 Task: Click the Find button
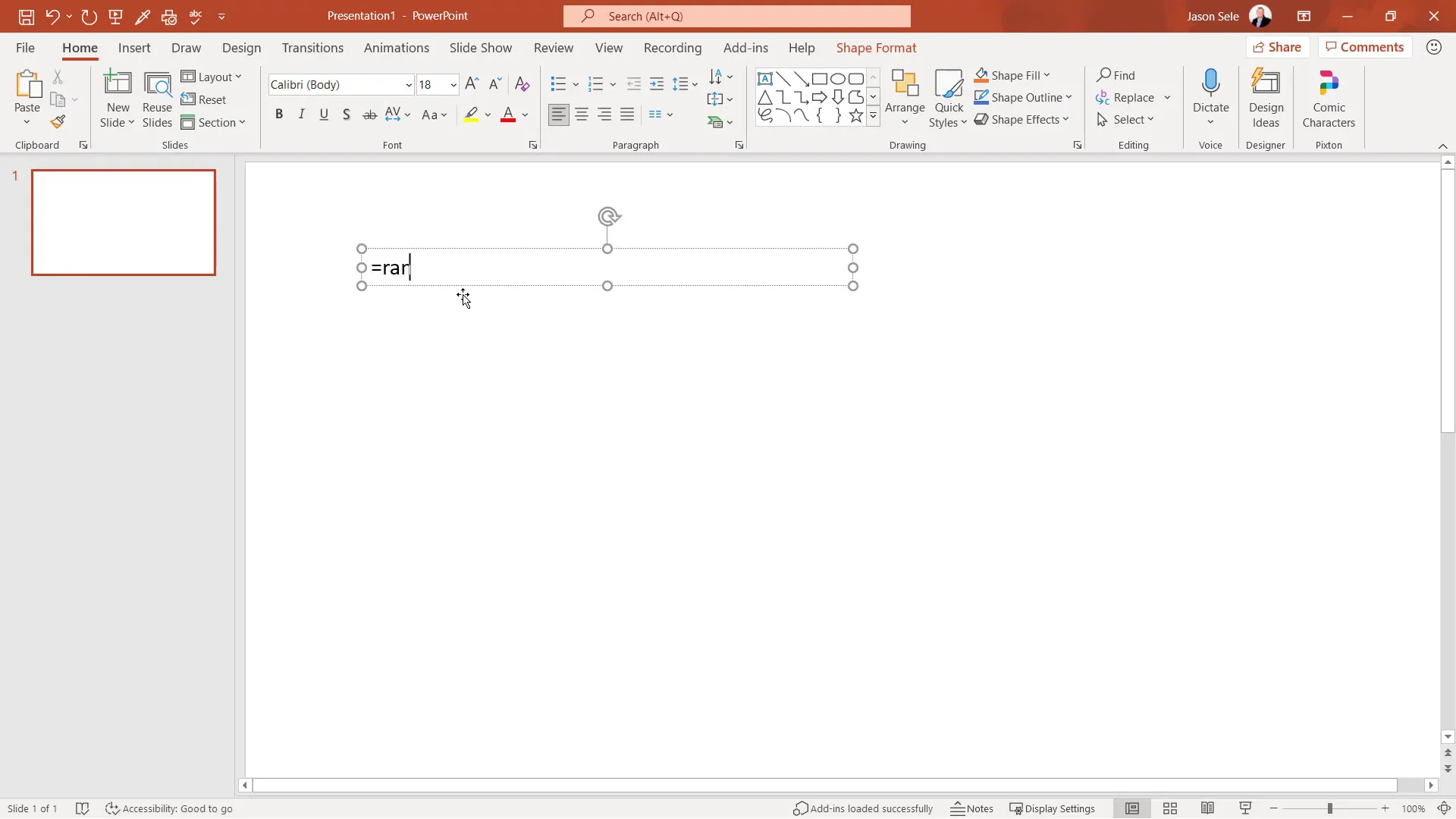[x=1116, y=75]
